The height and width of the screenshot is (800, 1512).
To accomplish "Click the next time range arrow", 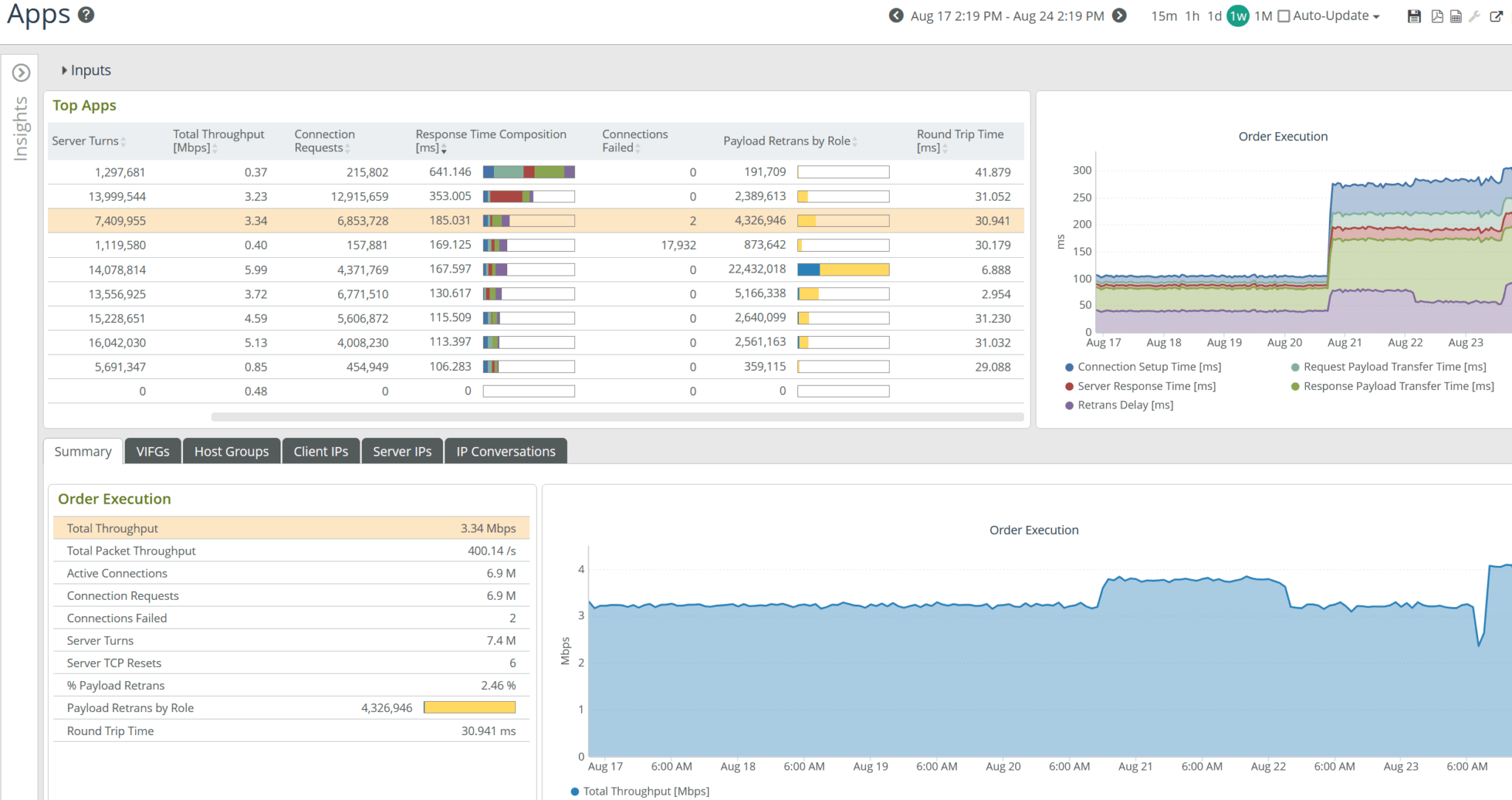I will (1119, 15).
